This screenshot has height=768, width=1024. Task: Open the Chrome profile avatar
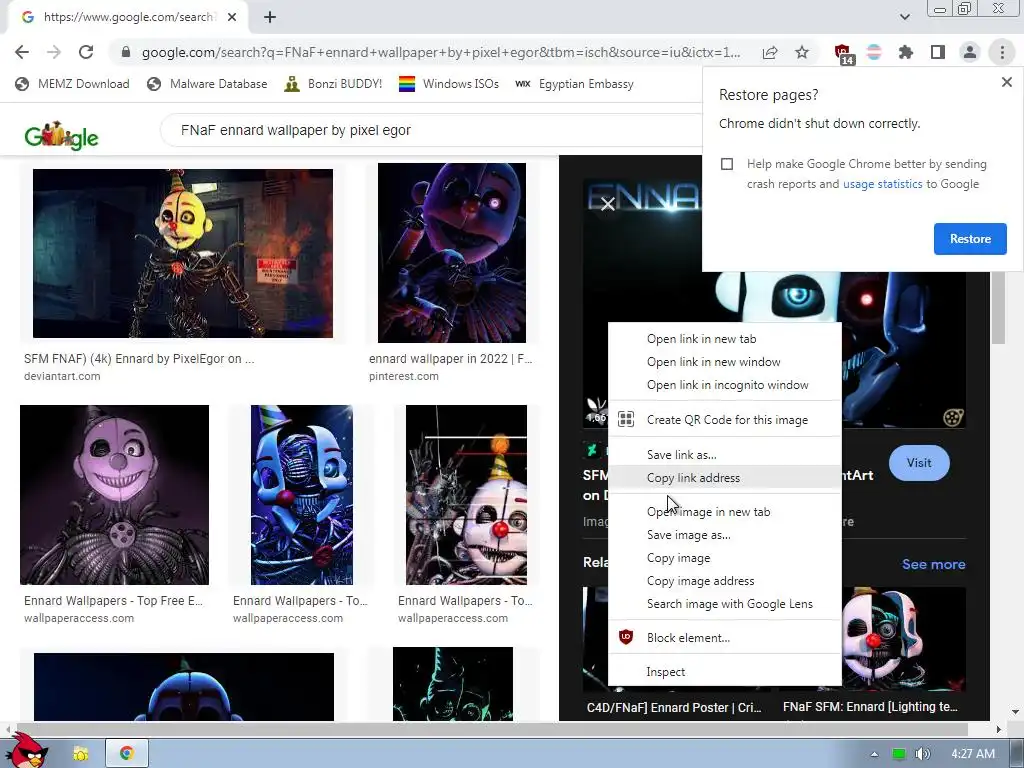(970, 52)
